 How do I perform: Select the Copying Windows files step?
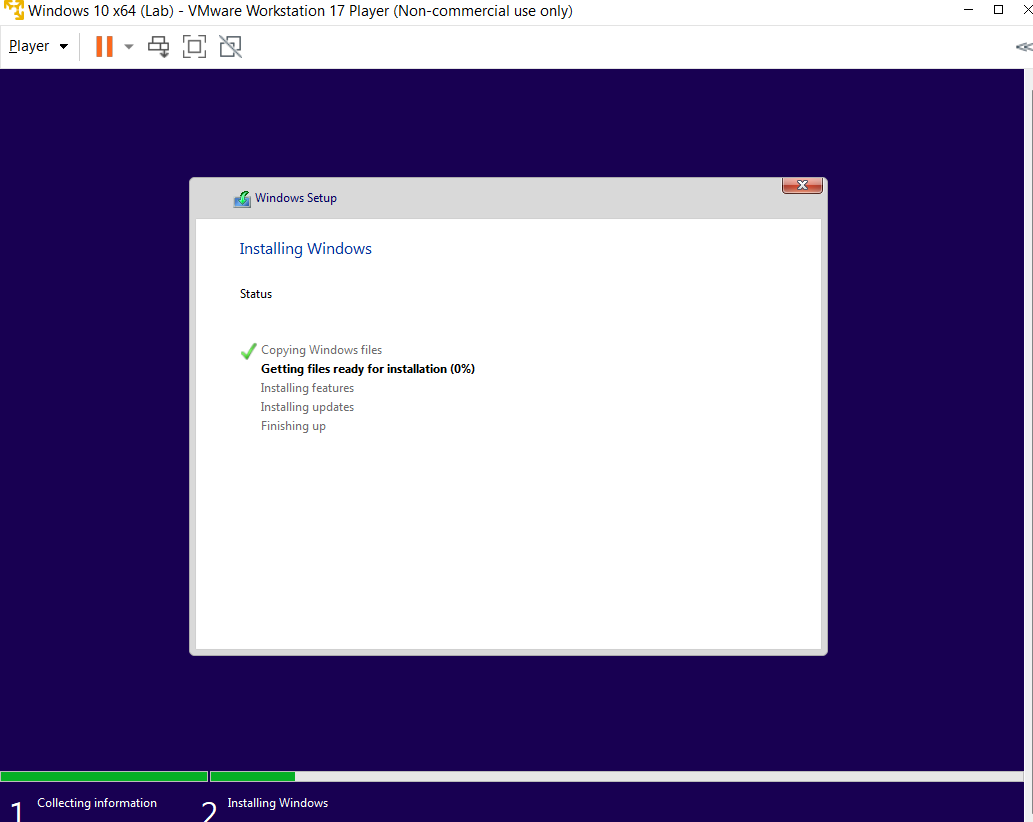click(x=321, y=350)
